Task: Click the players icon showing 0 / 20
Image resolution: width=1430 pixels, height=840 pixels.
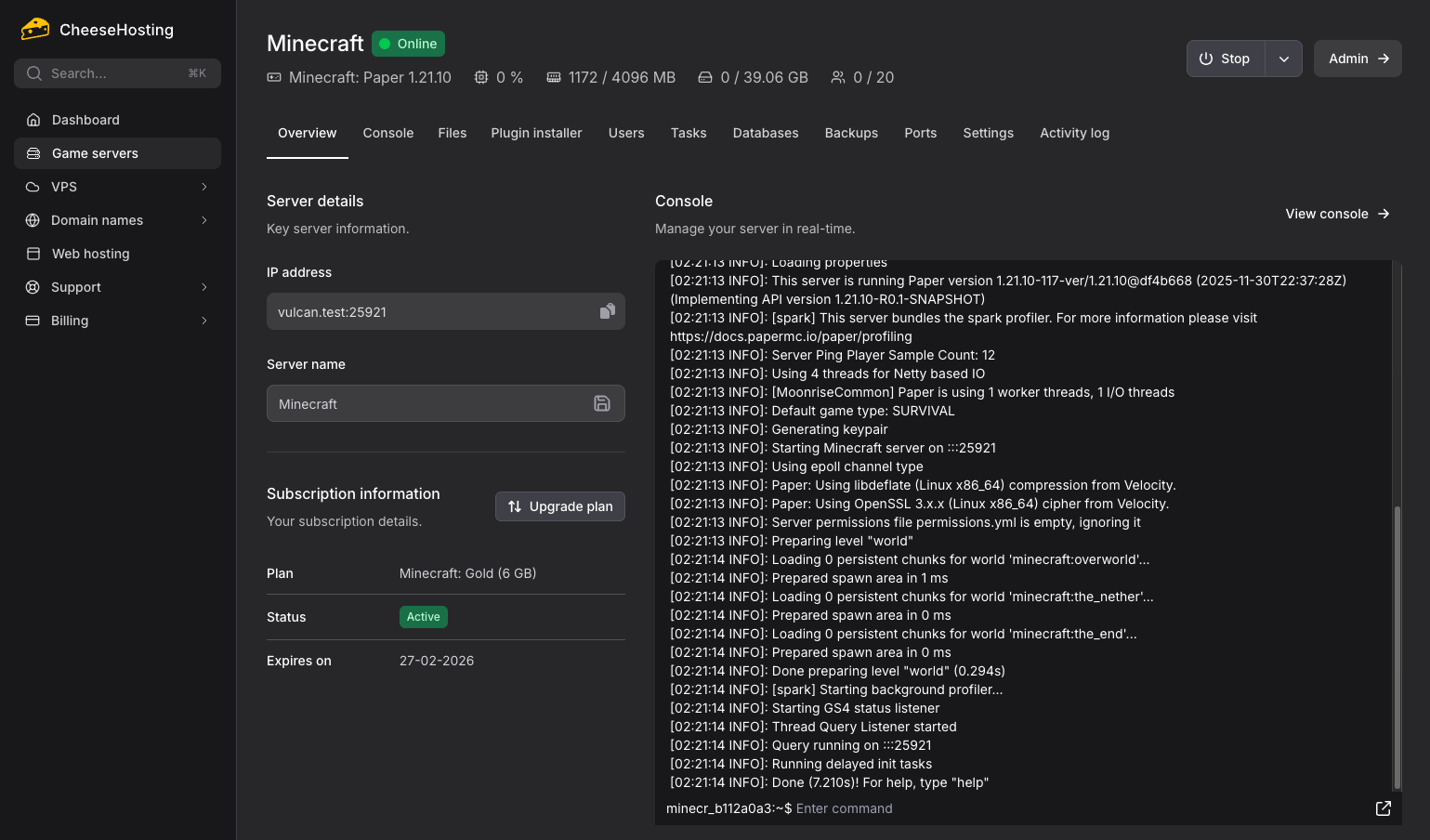Action: tap(837, 77)
